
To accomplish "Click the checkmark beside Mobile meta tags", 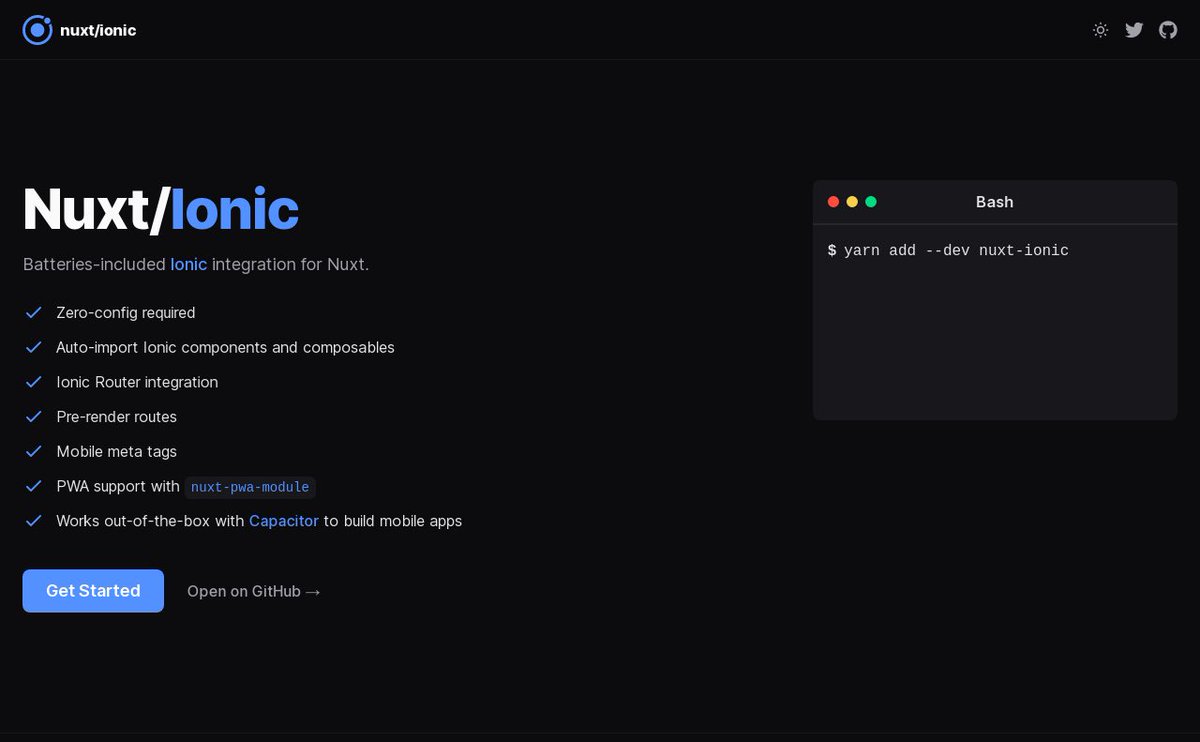I will [34, 452].
